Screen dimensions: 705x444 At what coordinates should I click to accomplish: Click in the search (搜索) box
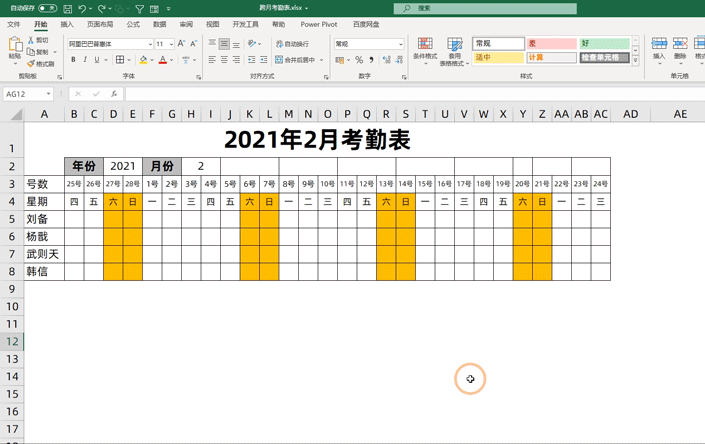tap(485, 8)
